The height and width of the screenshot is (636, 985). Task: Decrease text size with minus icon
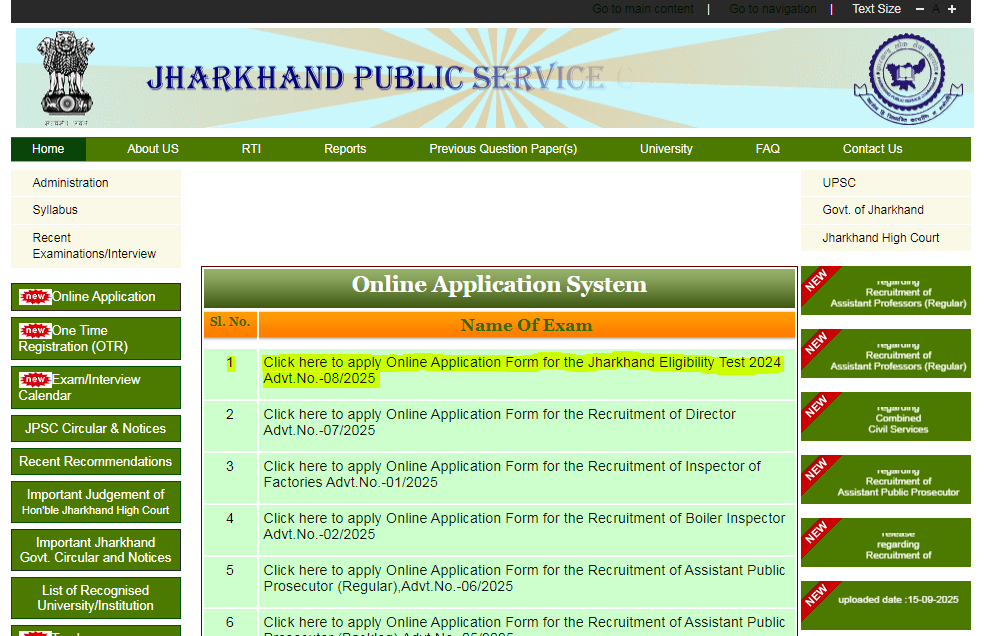(x=920, y=9)
